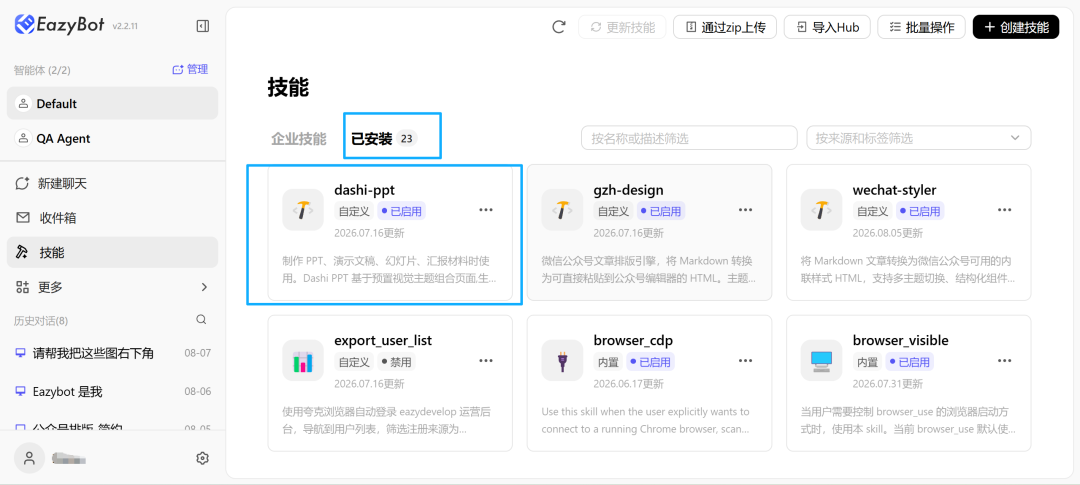This screenshot has height=485, width=1080.
Task: Click the version label v2.2.11
Action: [x=126, y=27]
